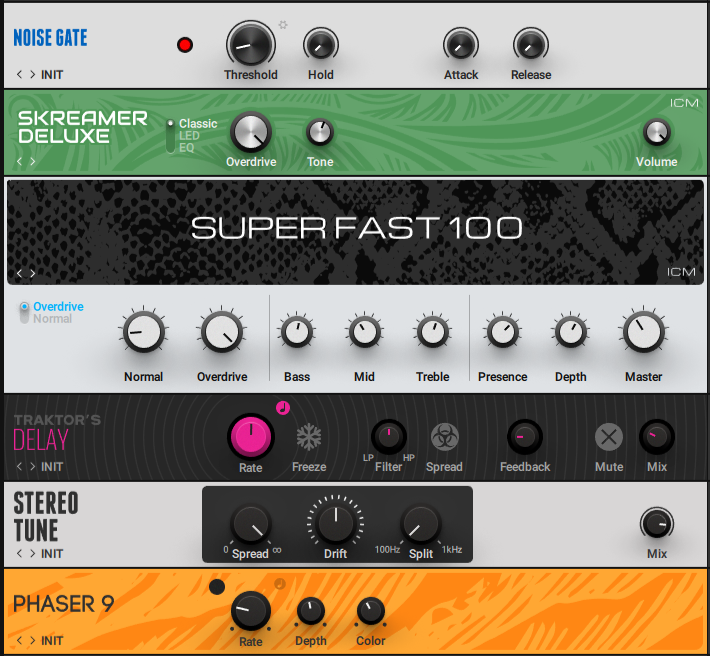
Task: Go to next Stereo Tune preset
Action: tap(33, 553)
